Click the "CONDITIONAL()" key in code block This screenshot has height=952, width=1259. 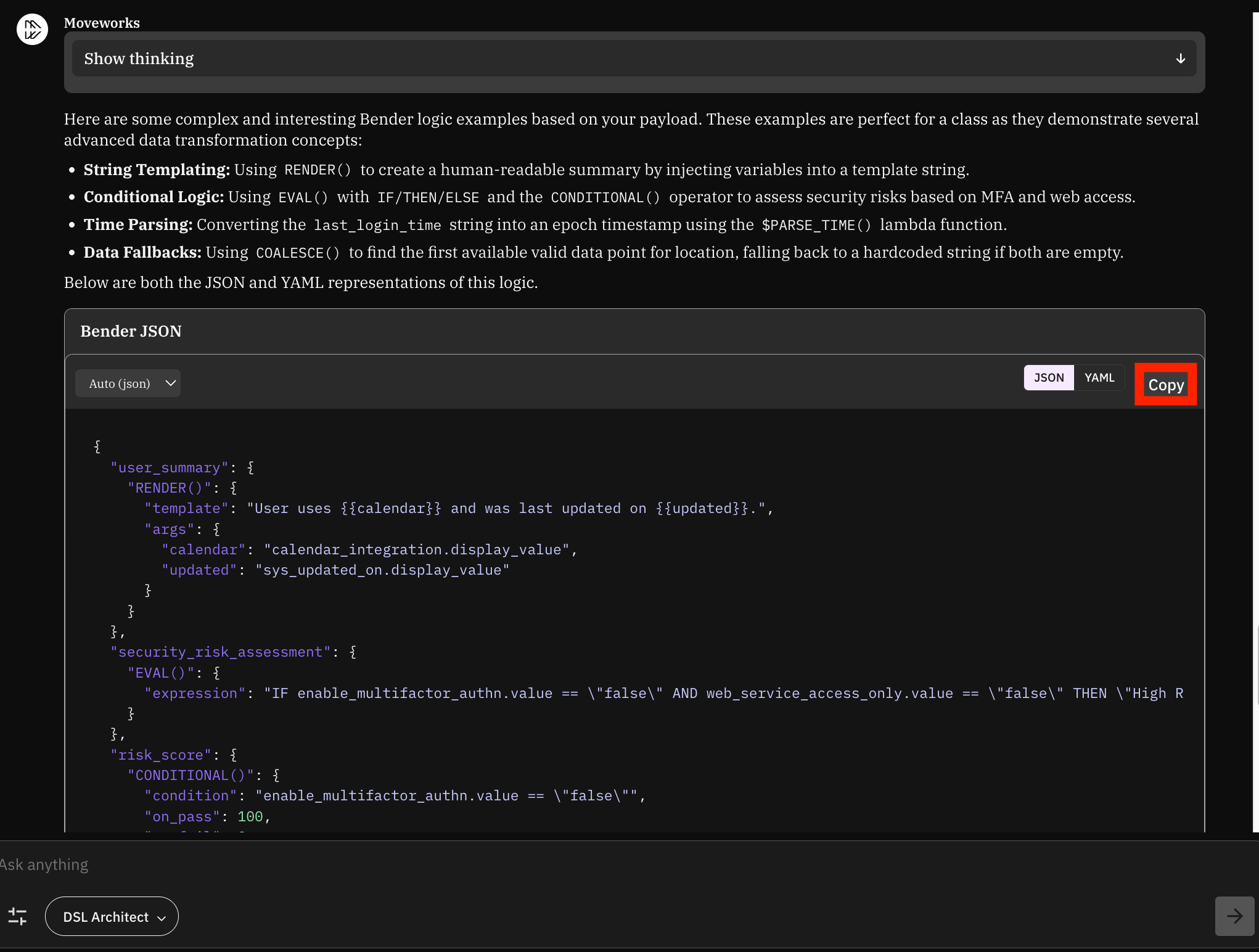click(190, 776)
